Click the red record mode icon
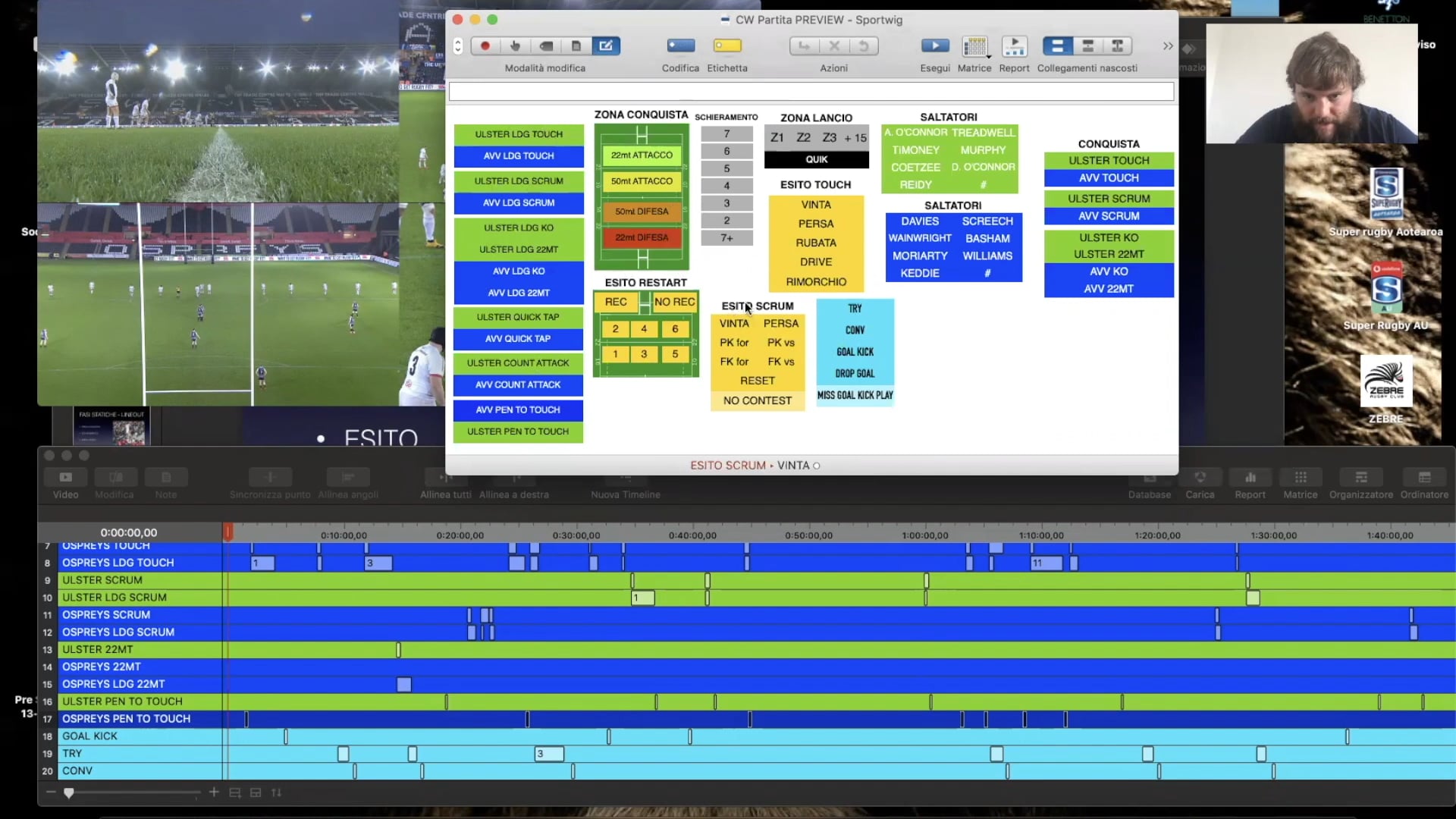The width and height of the screenshot is (1456, 819). 485,46
